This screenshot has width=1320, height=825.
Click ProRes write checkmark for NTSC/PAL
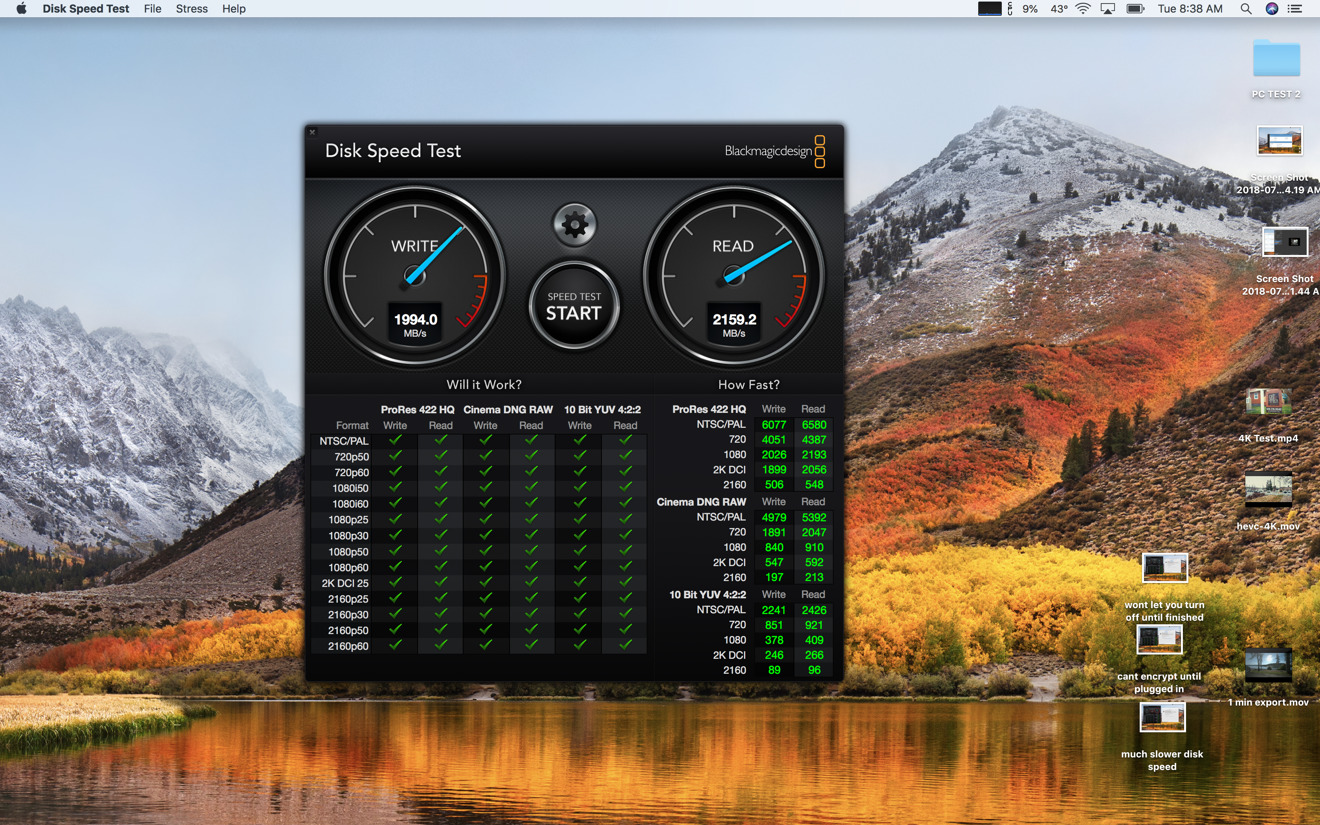click(395, 440)
